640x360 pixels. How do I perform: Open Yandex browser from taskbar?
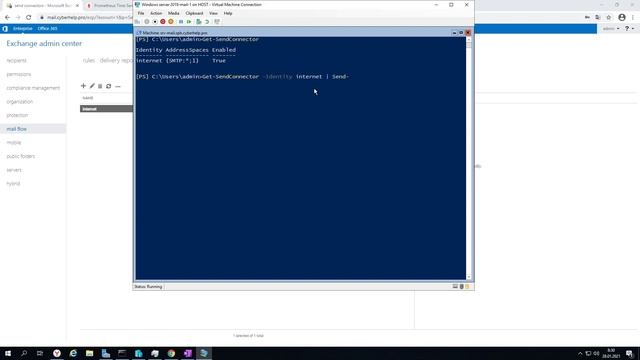click(57, 353)
